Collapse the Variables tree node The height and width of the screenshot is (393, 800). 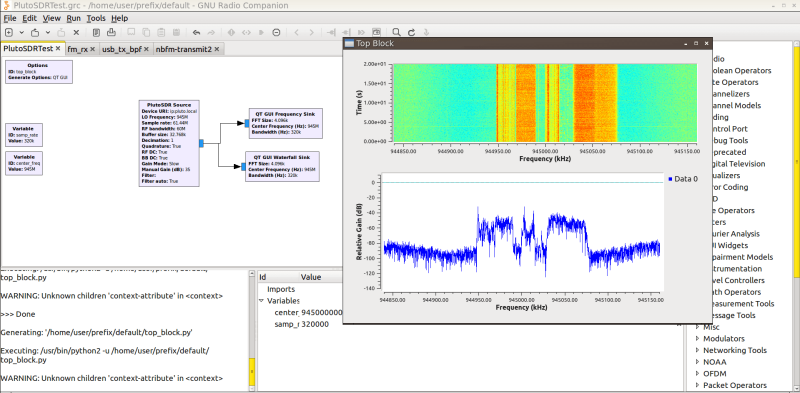click(261, 301)
